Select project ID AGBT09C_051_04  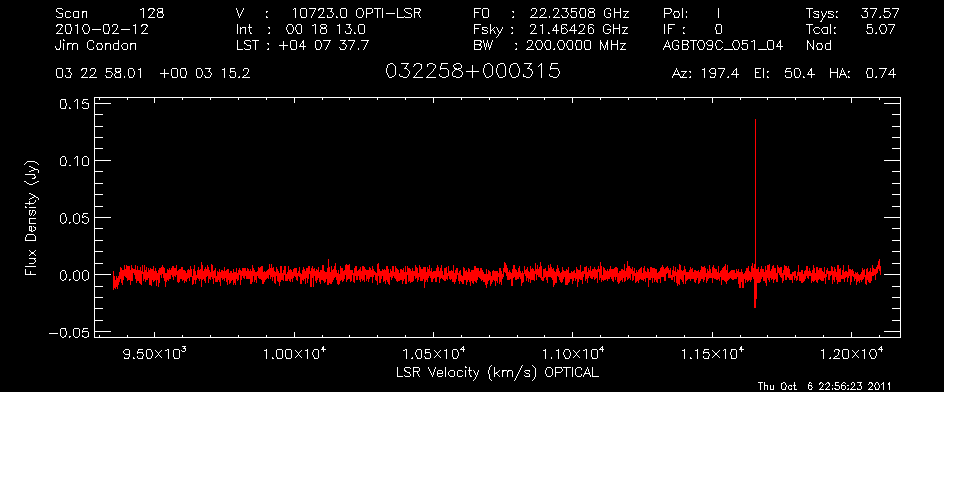pyautogui.click(x=723, y=46)
